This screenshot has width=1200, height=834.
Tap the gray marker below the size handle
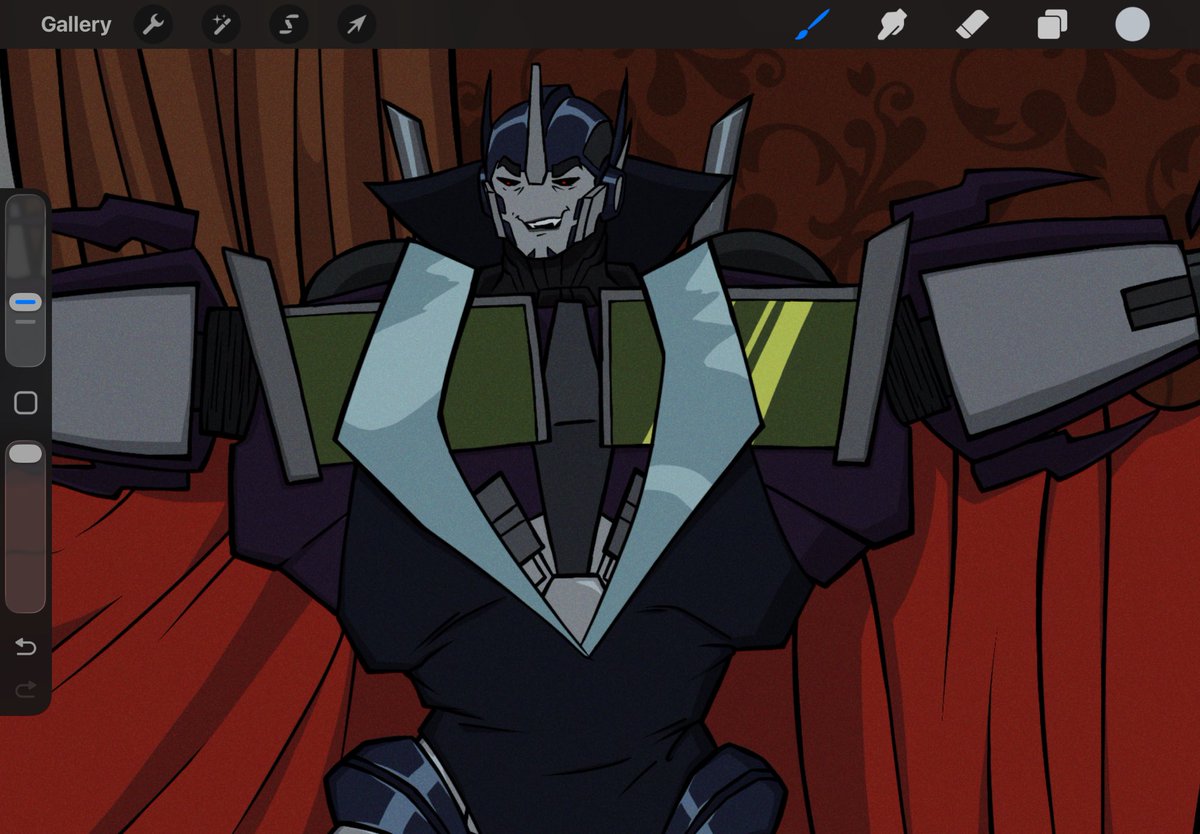[25, 323]
